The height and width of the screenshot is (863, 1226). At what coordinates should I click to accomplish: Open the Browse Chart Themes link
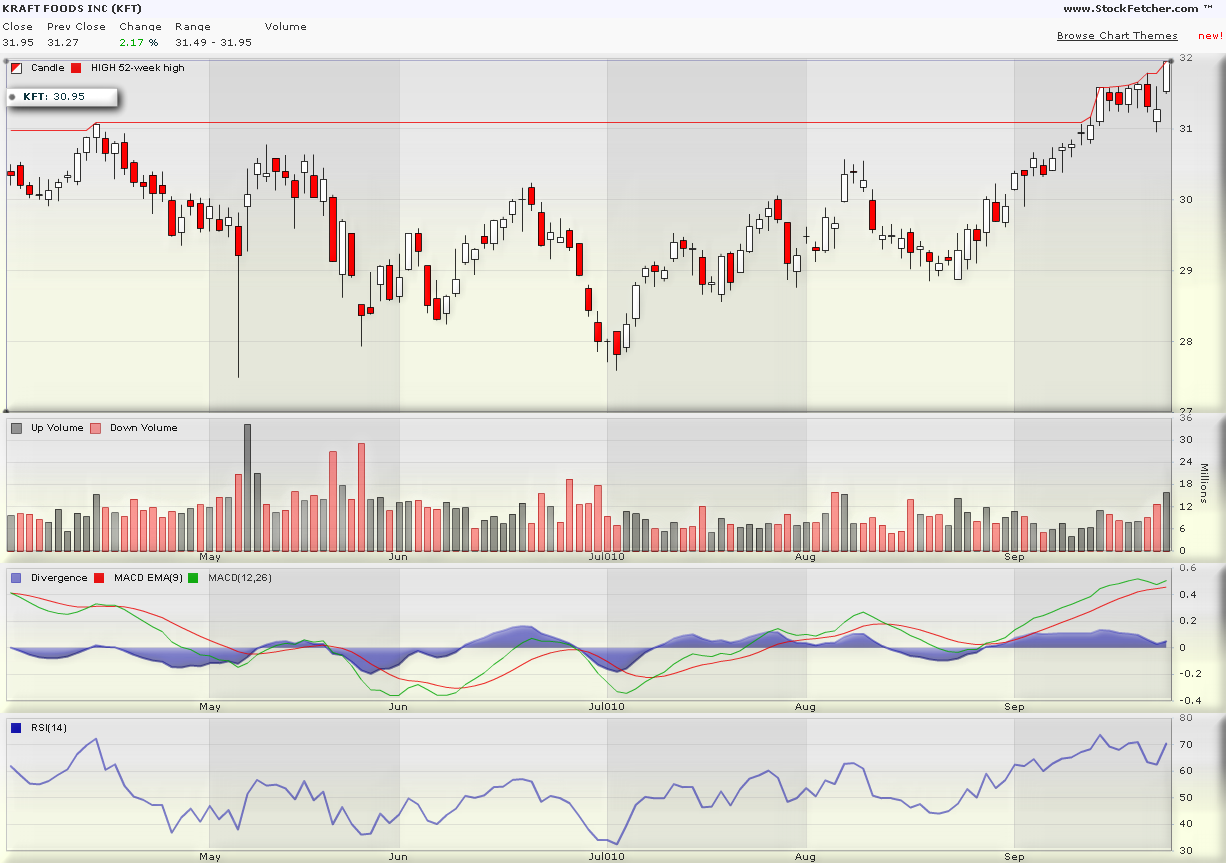1117,36
